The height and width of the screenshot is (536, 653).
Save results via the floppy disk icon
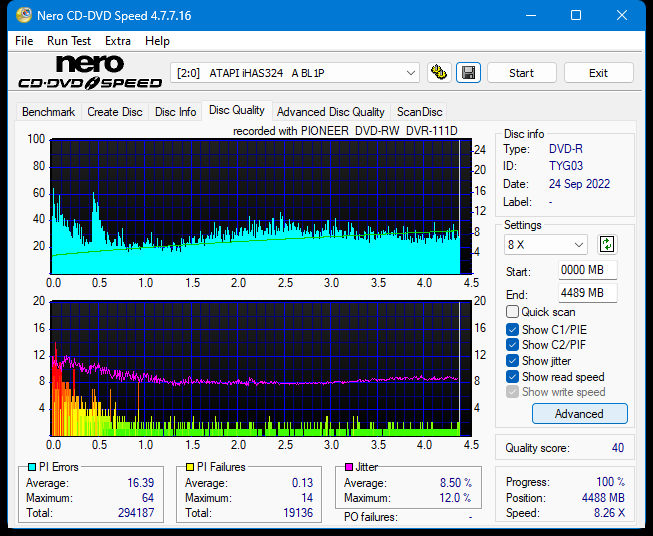[469, 73]
